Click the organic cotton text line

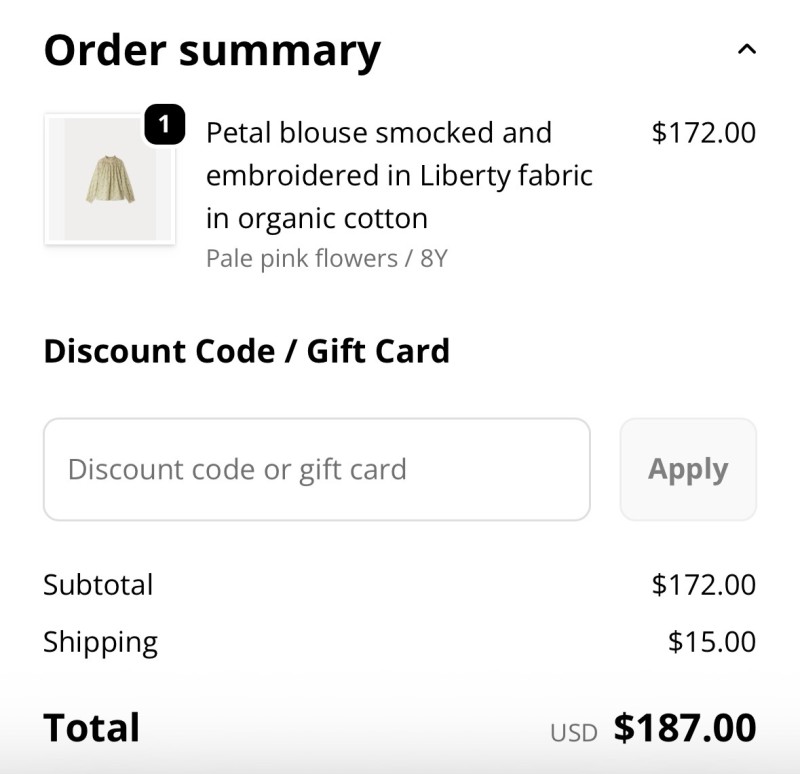(316, 218)
